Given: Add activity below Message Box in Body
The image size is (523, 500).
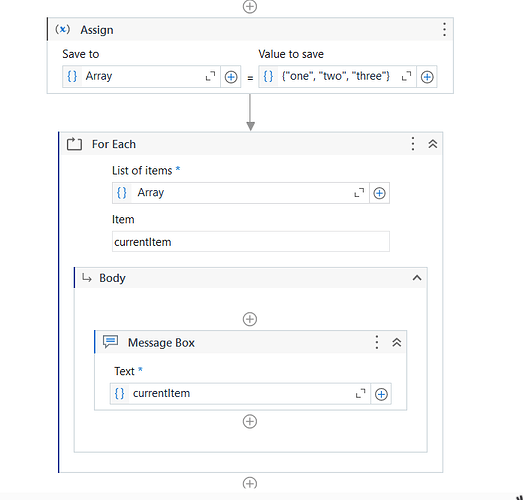Looking at the screenshot, I should 250,421.
